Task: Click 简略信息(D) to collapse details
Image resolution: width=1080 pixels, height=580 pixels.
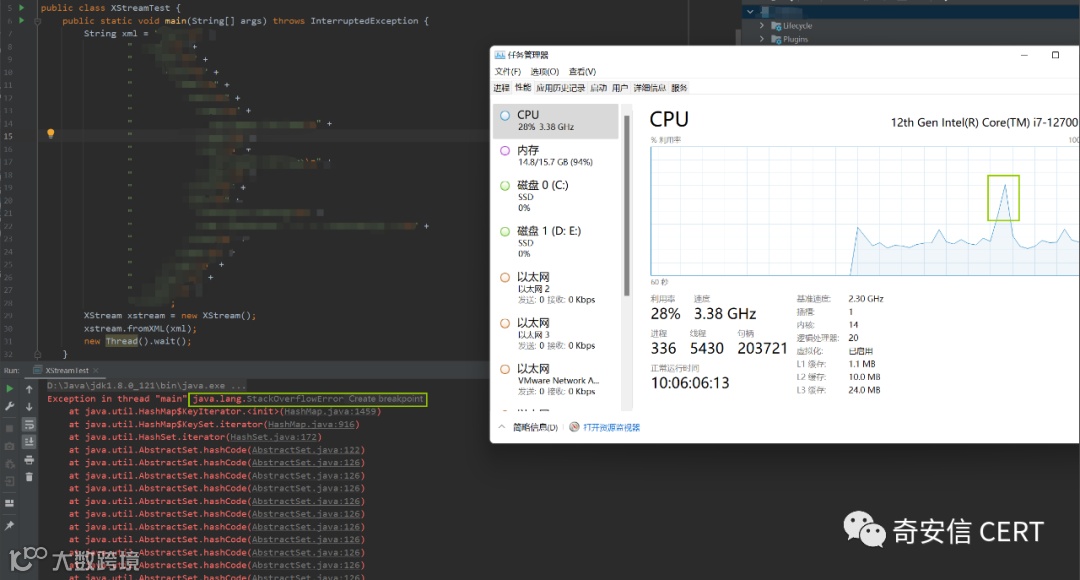Action: point(528,427)
